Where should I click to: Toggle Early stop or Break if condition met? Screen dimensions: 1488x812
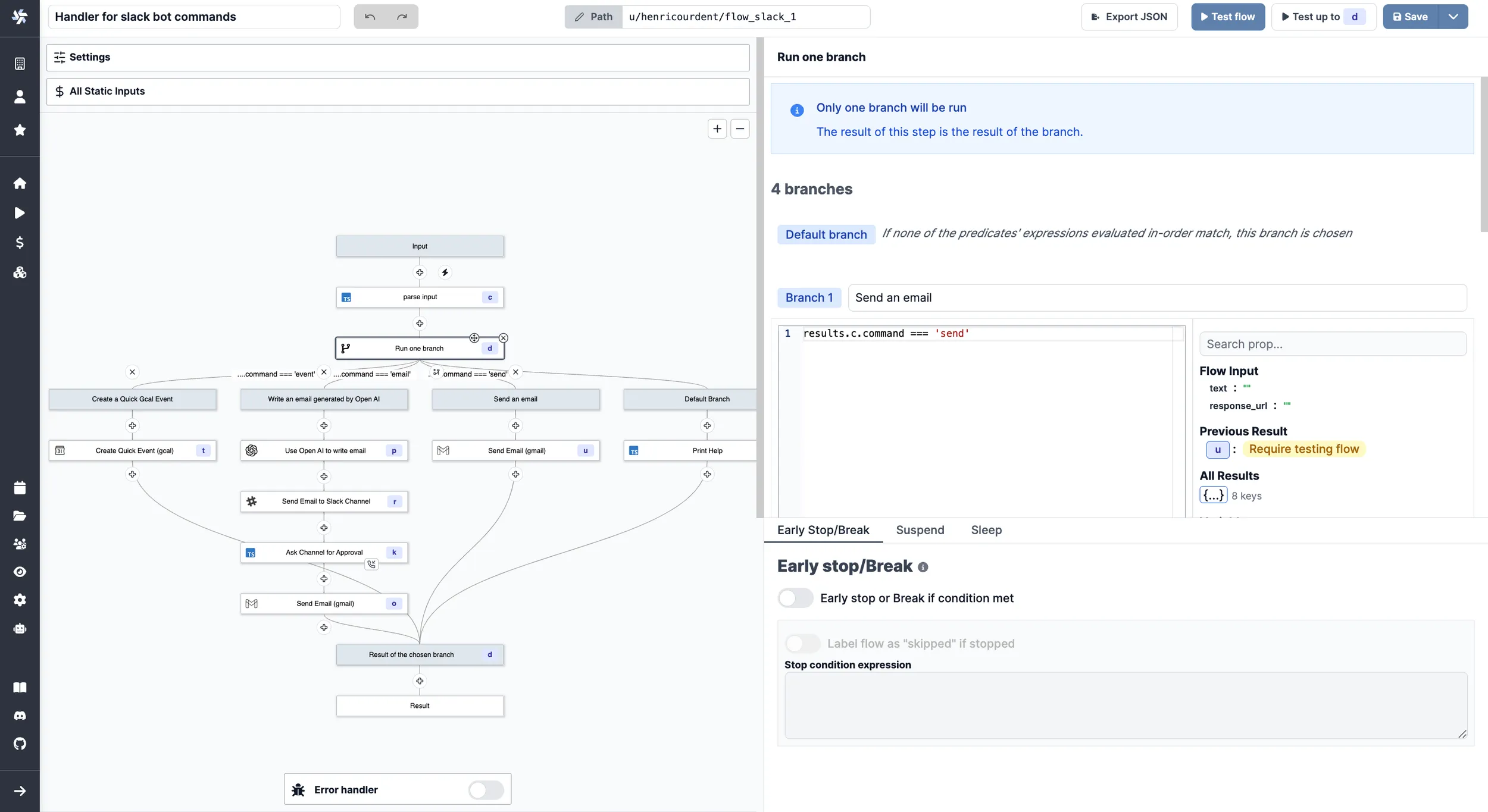795,598
